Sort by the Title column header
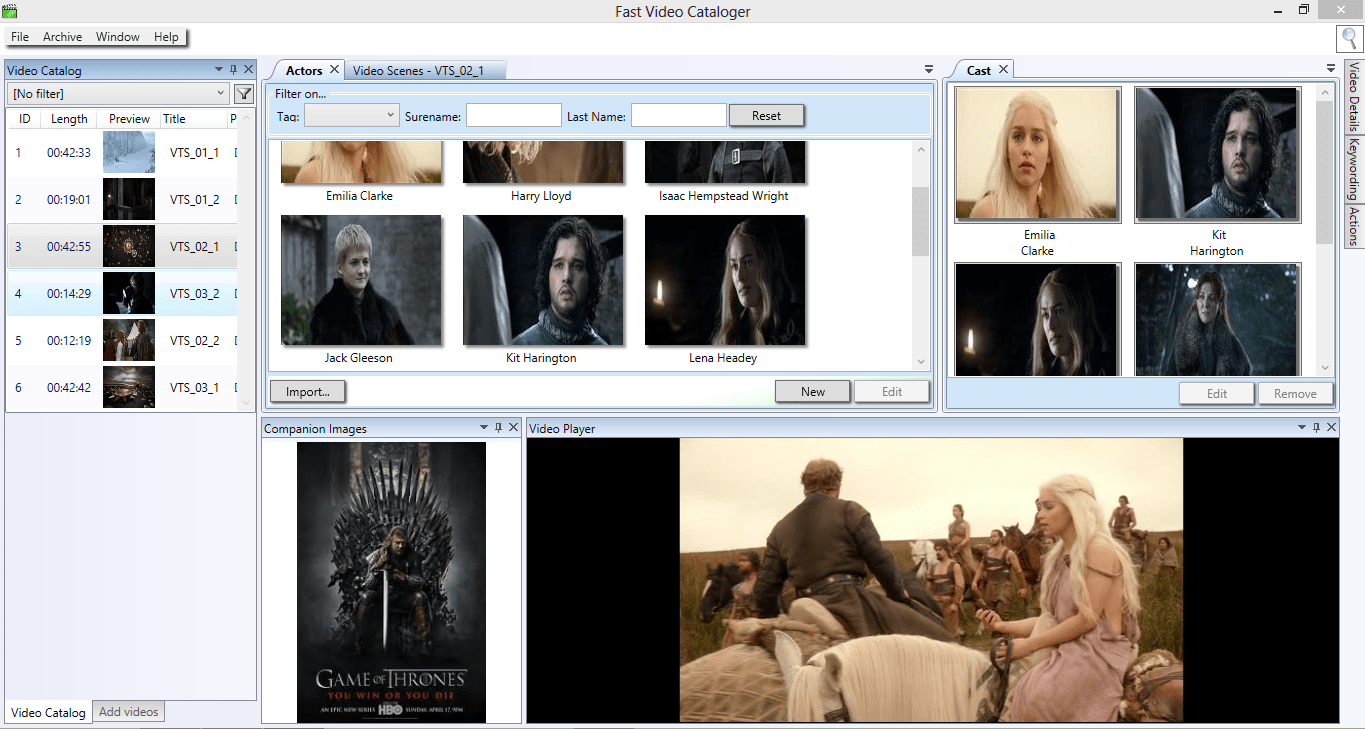 193,119
